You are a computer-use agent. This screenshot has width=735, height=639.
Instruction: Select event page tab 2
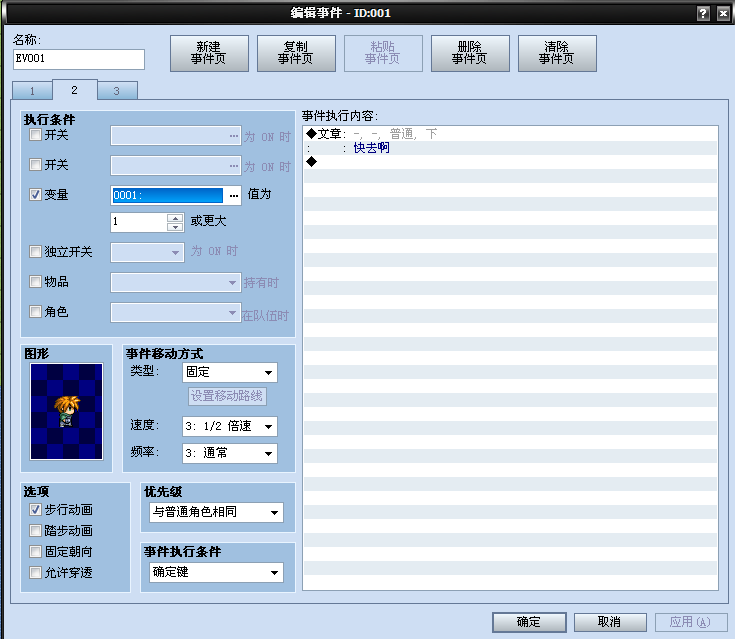[75, 90]
